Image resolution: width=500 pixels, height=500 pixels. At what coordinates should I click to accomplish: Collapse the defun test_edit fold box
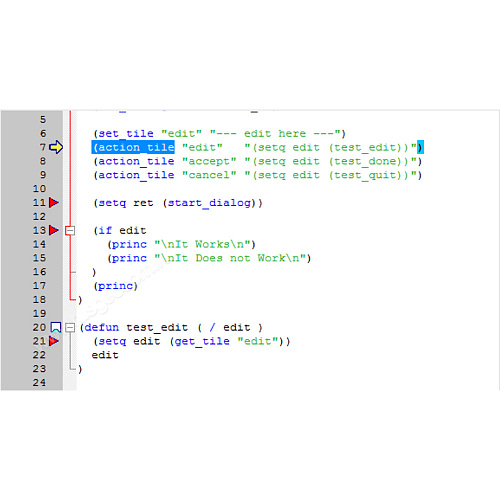coord(70,328)
